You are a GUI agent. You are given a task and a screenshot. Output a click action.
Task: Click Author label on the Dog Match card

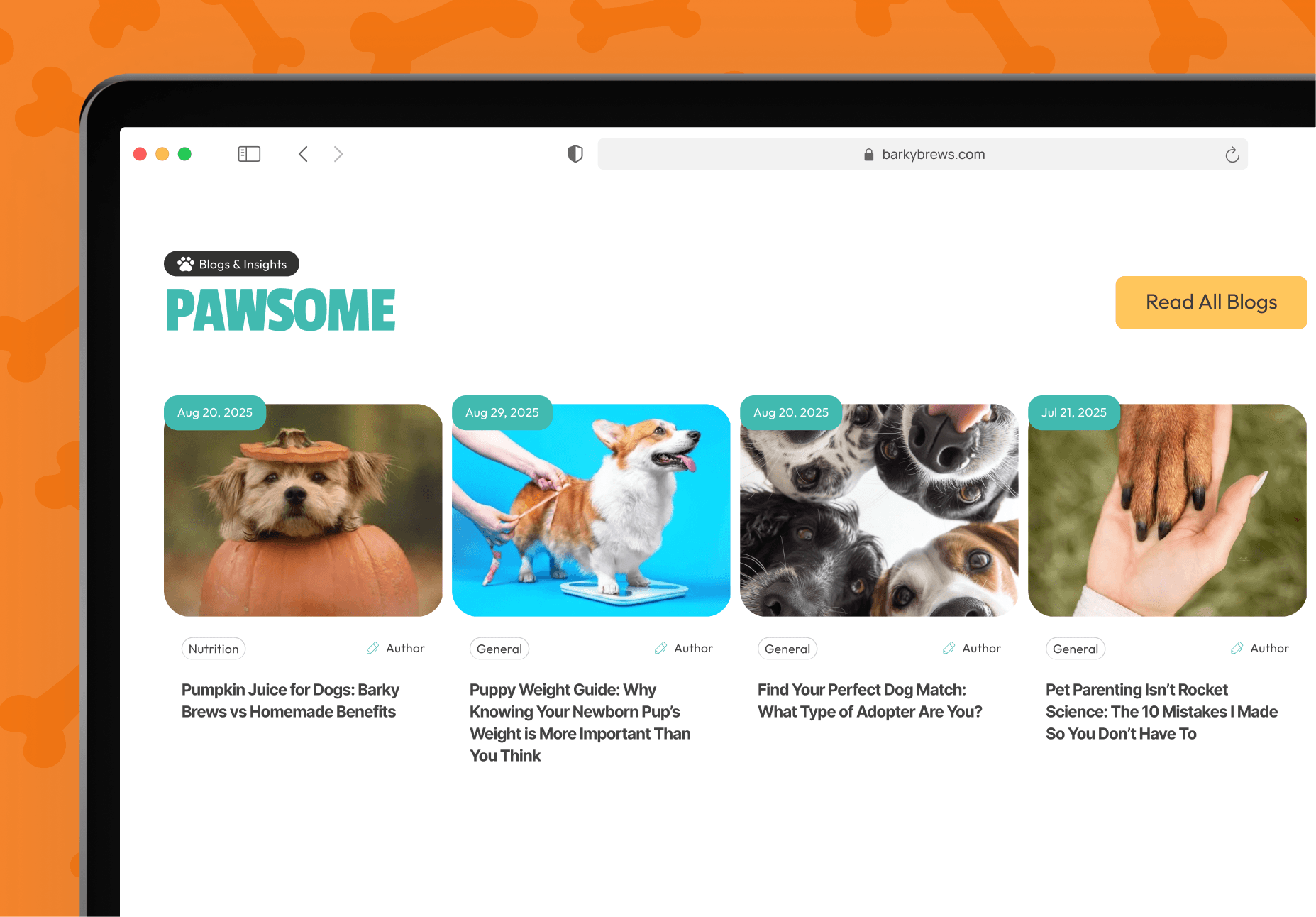[981, 648]
